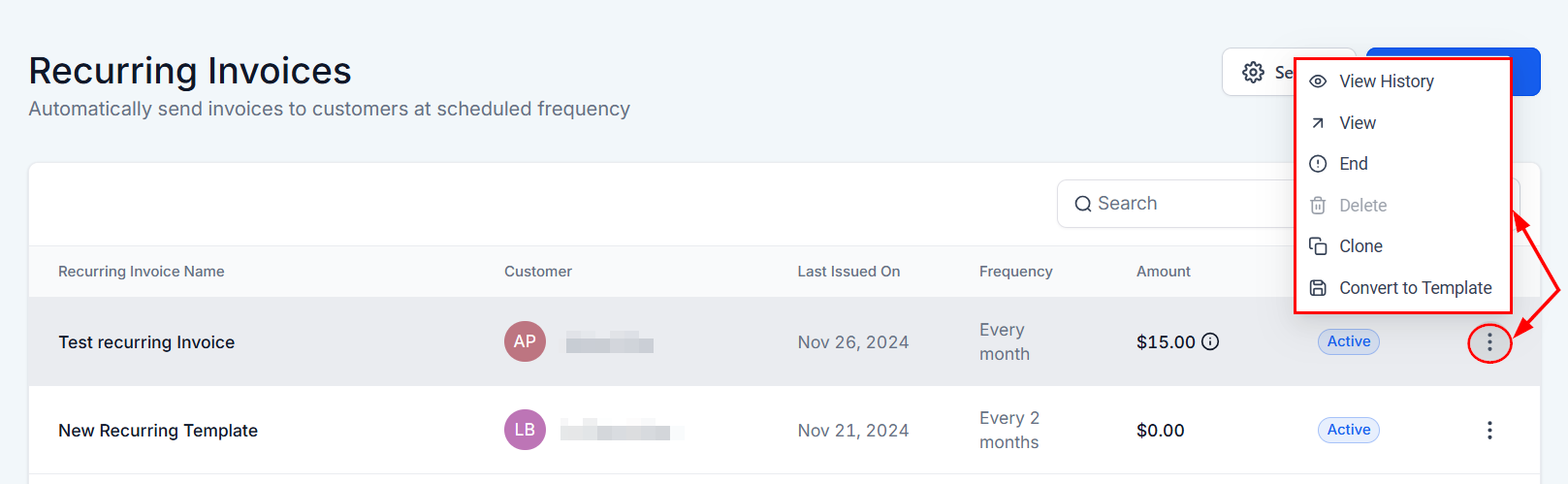Click the Clone copy icon

1318,246
